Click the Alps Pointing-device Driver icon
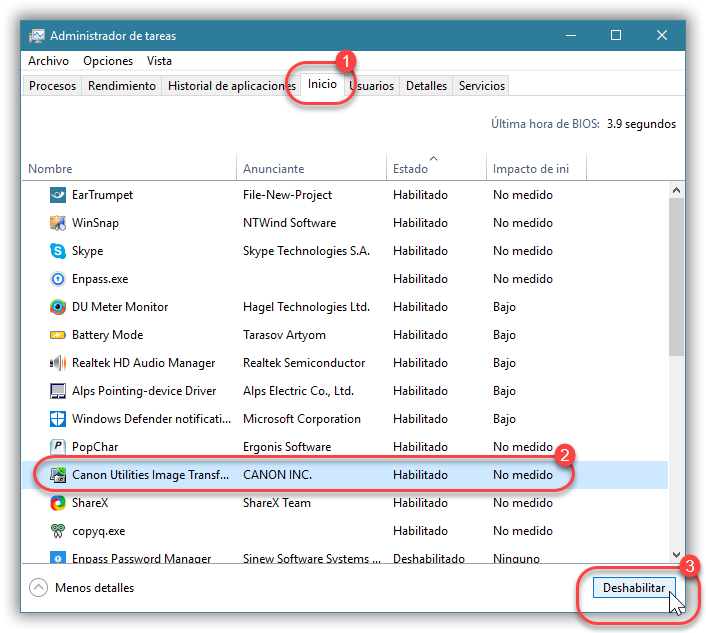706x633 pixels. [x=58, y=391]
